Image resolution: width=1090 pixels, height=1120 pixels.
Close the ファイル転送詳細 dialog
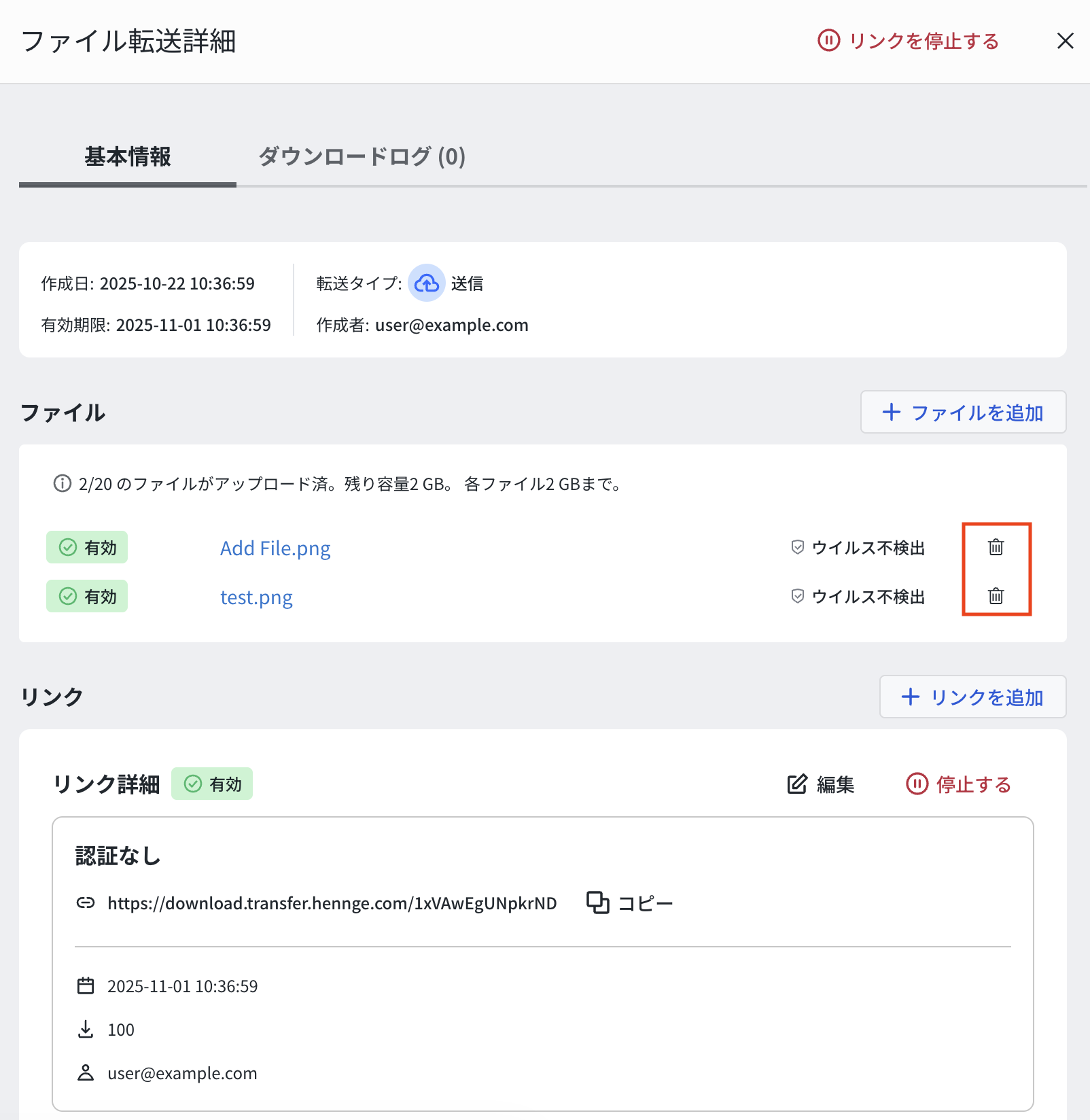(x=1065, y=41)
